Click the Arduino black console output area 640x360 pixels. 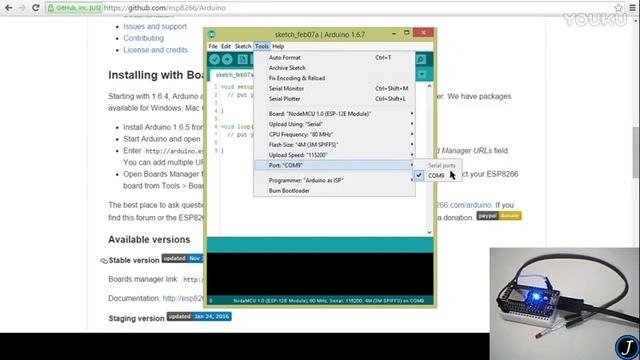click(320, 274)
